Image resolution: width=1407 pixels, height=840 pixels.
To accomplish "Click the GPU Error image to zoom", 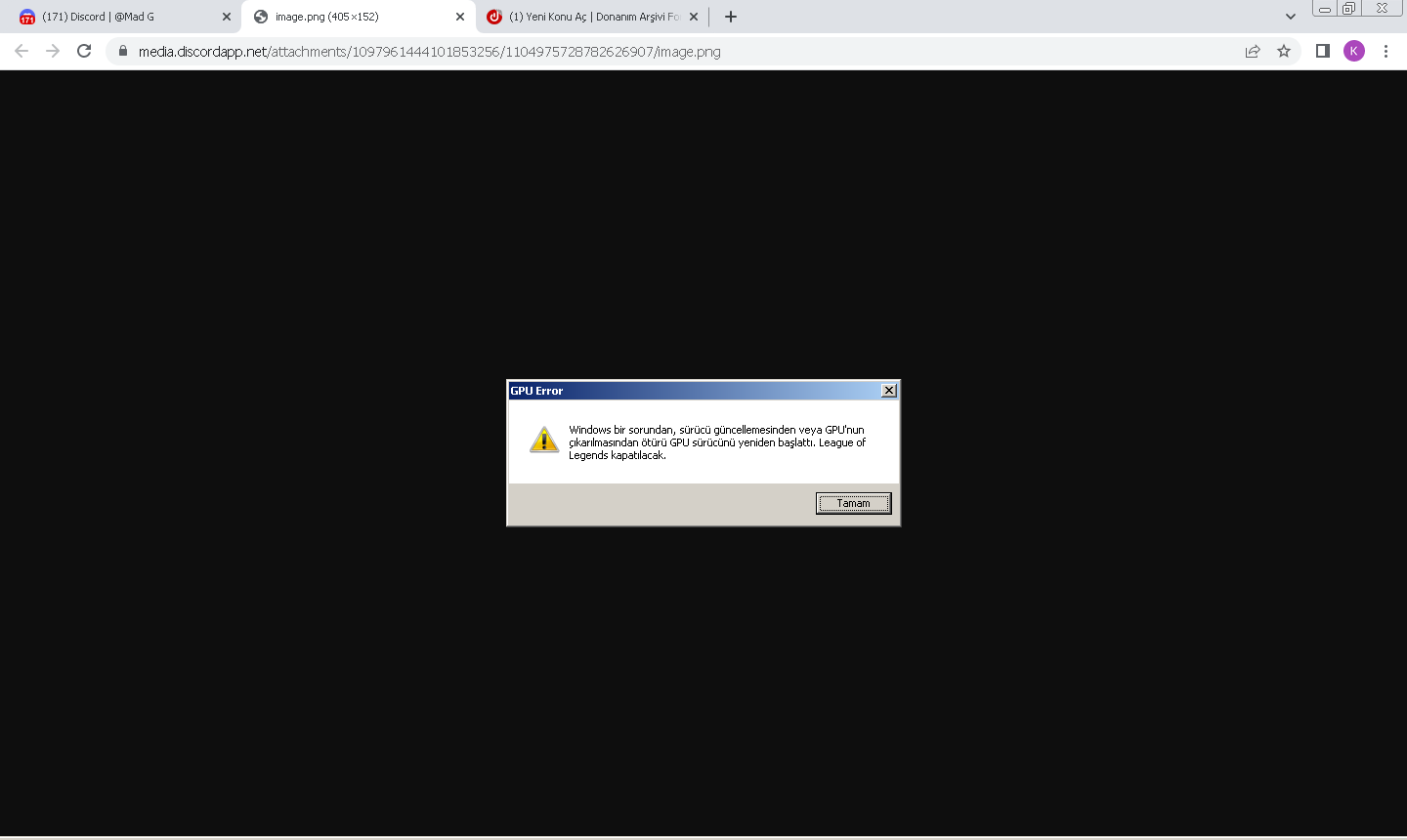I will [x=703, y=453].
